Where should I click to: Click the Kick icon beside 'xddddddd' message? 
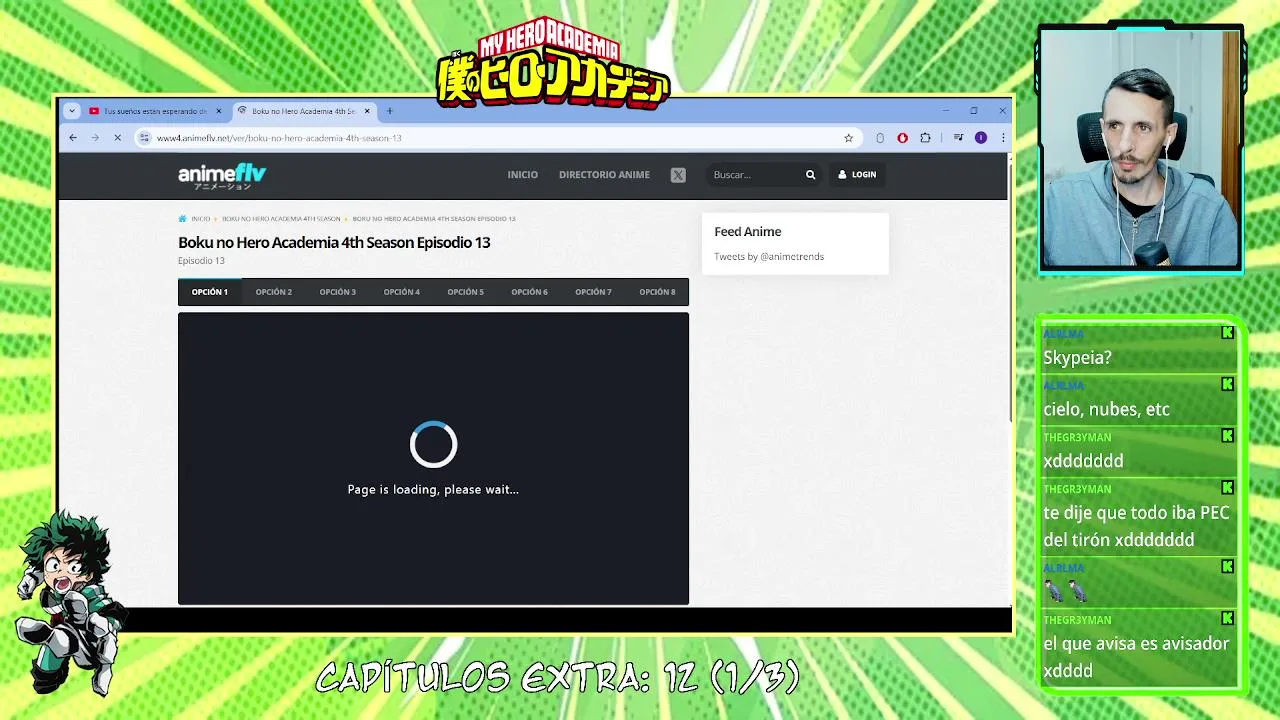point(1227,436)
